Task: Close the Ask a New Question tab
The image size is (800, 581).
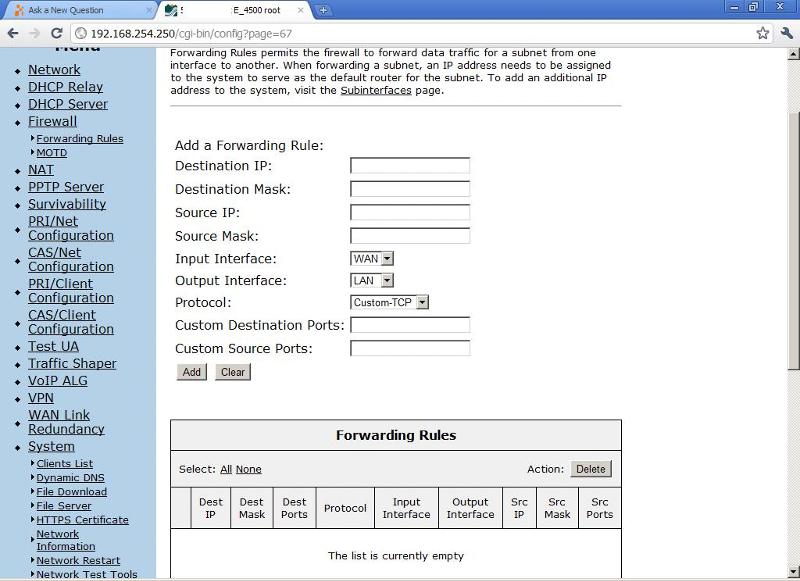Action: coord(148,10)
